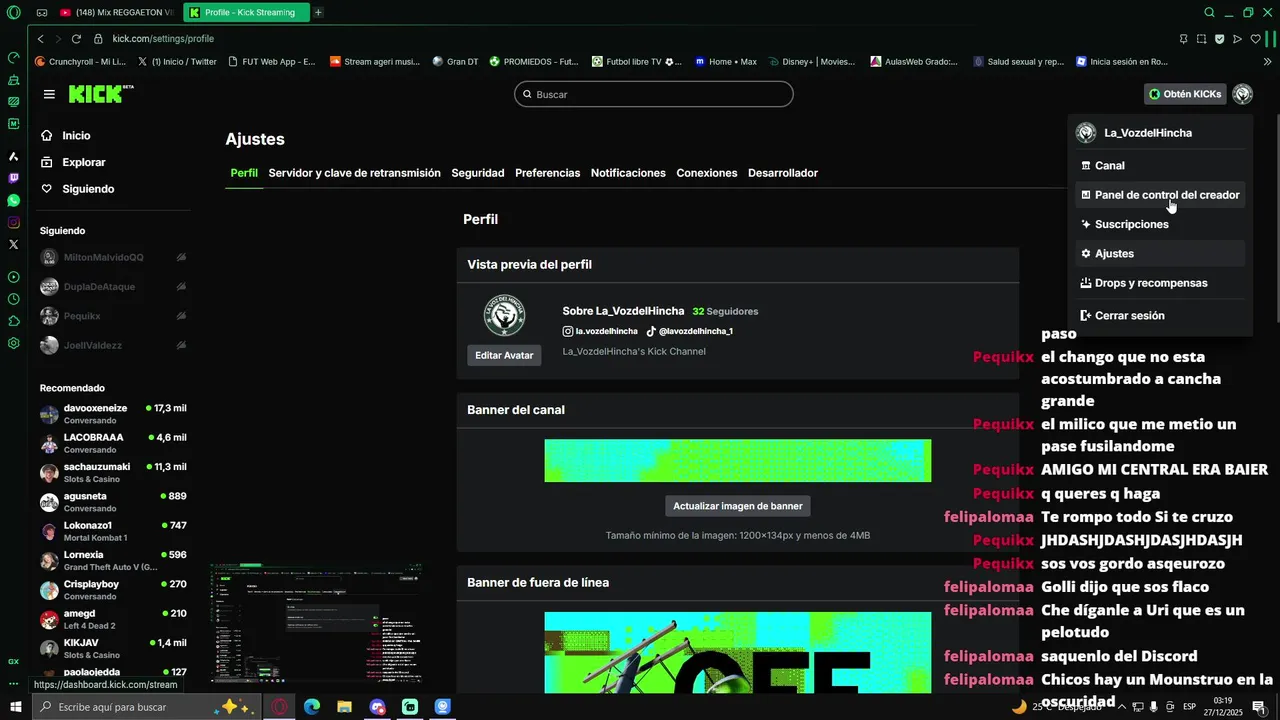This screenshot has width=1280, height=720.
Task: Open Opera browser from Windows taskbar
Action: point(279,707)
